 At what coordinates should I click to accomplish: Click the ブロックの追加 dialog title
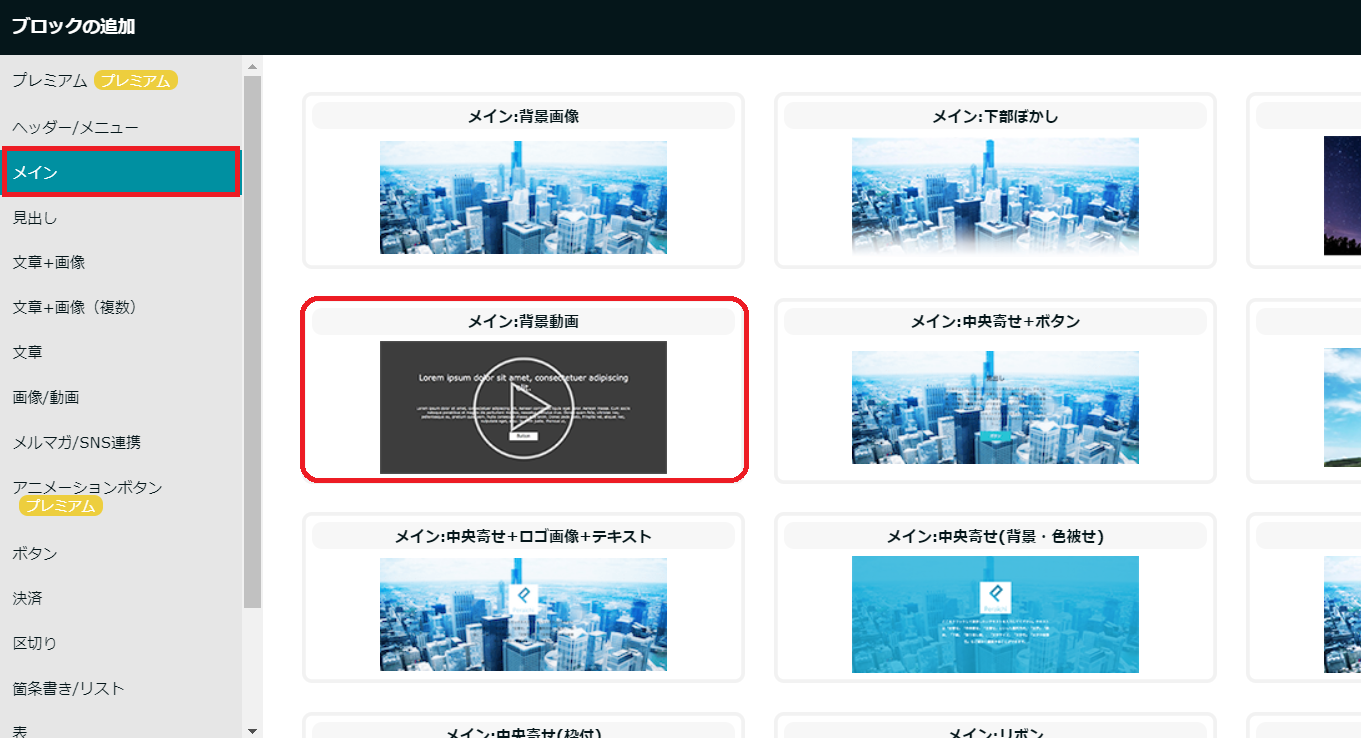coord(73,27)
